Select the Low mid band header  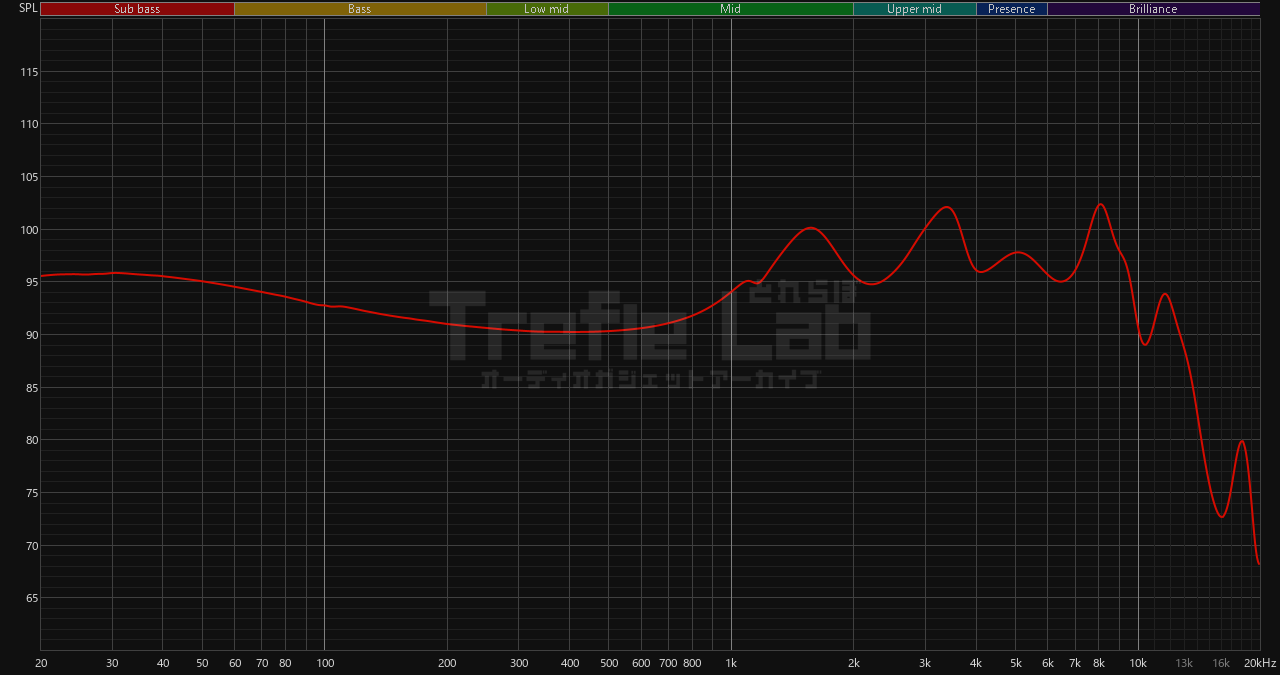(x=546, y=9)
